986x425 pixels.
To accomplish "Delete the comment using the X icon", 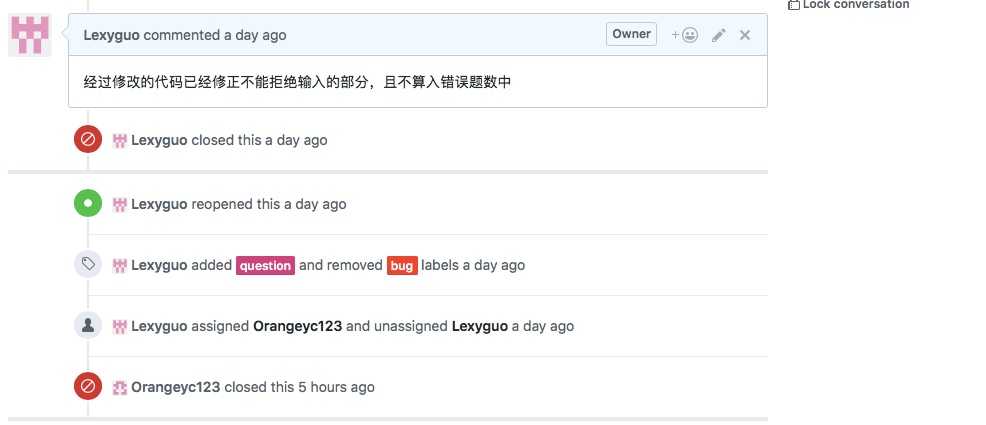I will click(745, 35).
